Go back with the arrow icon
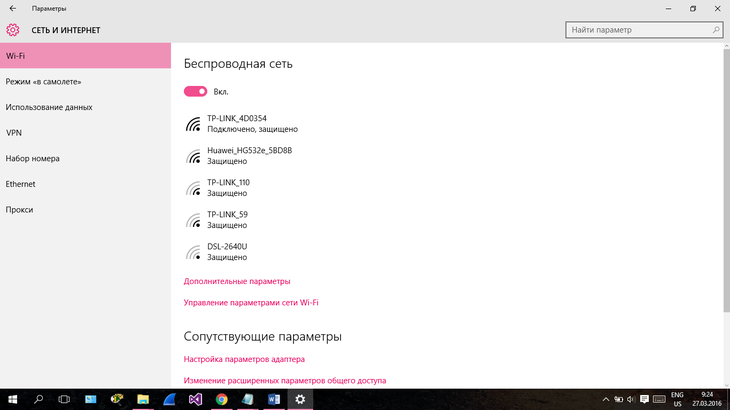The height and width of the screenshot is (410, 730). [x=13, y=8]
